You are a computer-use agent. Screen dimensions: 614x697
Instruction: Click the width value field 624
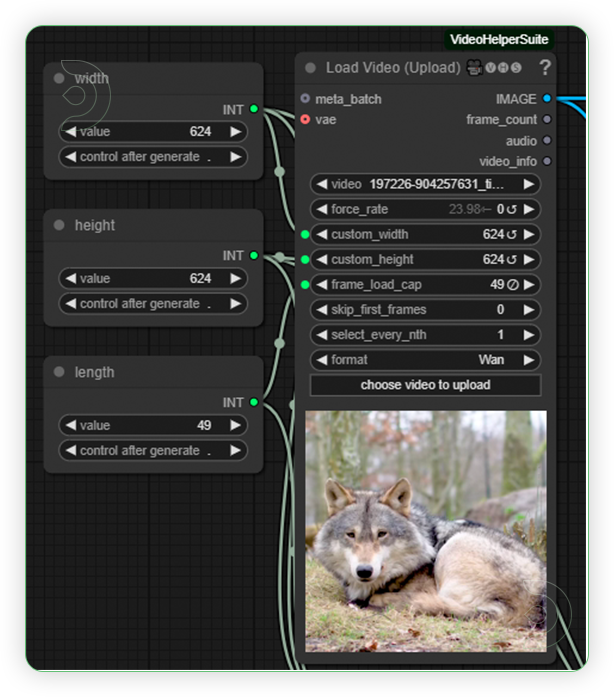pos(153,132)
